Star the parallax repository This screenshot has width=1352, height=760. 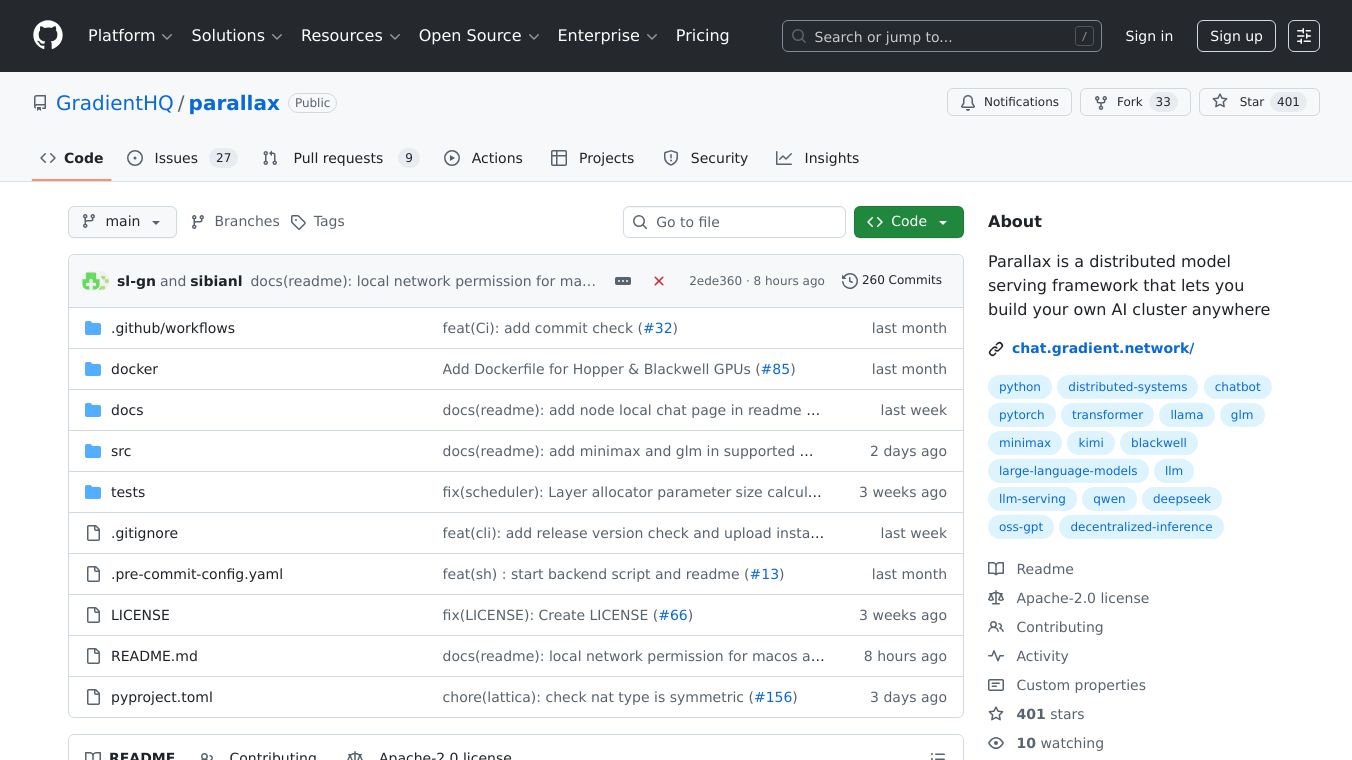pyautogui.click(x=1240, y=102)
